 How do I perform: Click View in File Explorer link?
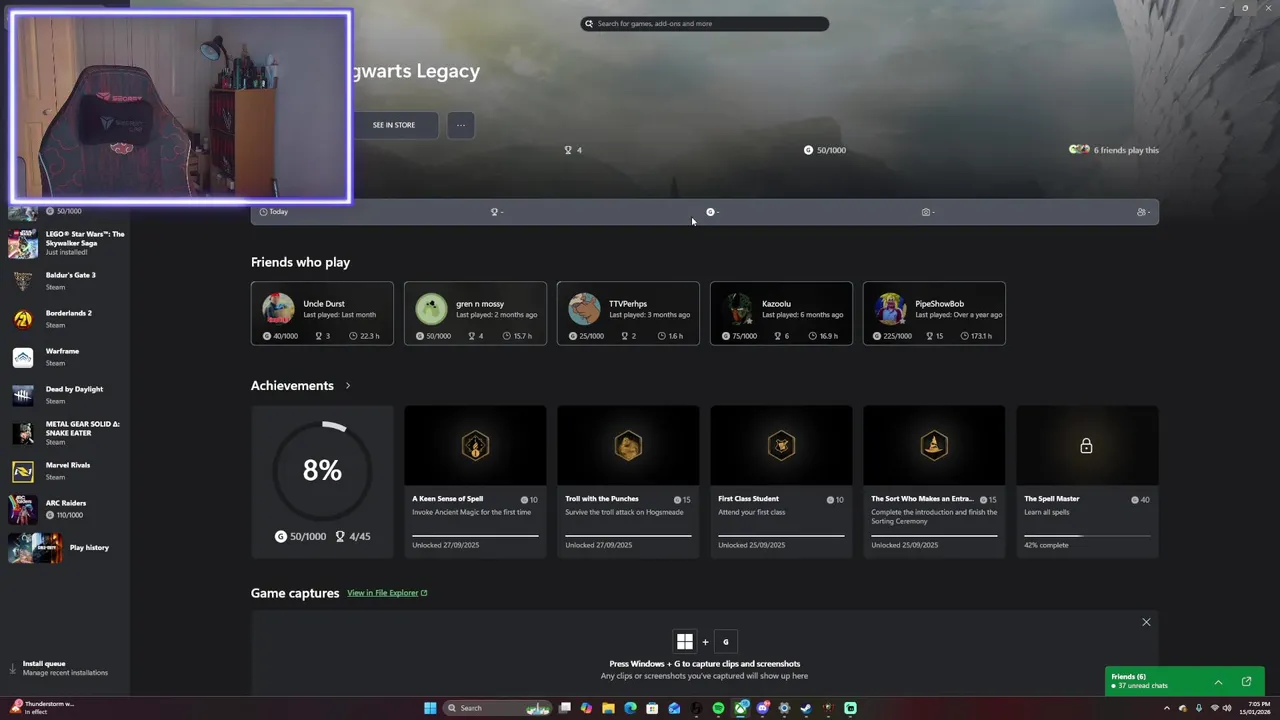pyautogui.click(x=387, y=593)
